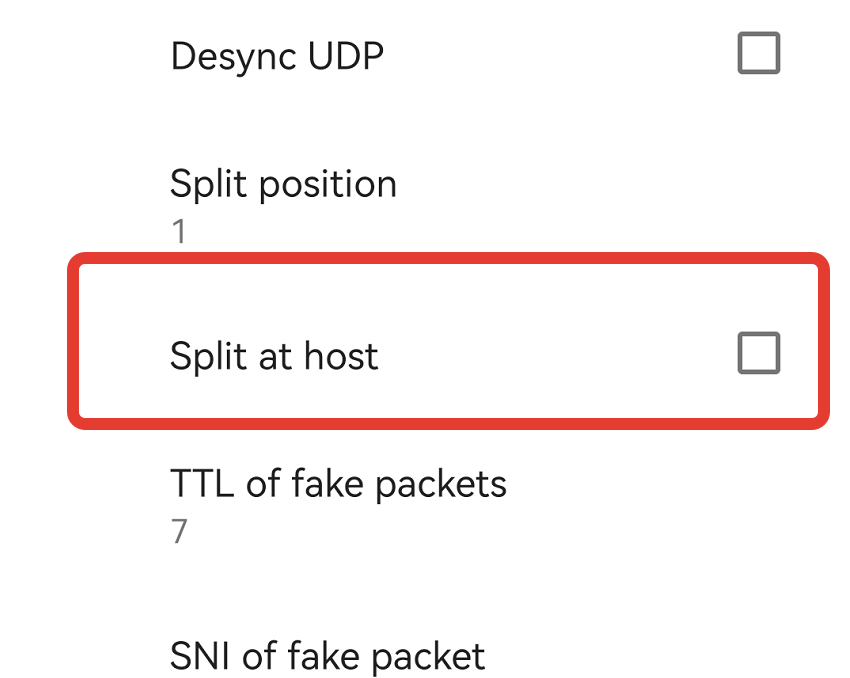
Task: Select the highlighted Split at host row
Action: pyautogui.click(x=448, y=341)
